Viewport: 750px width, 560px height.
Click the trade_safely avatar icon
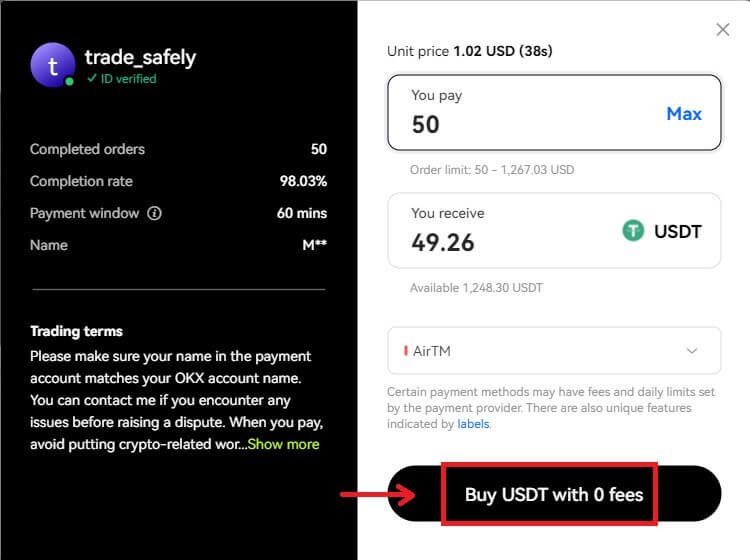pyautogui.click(x=53, y=66)
